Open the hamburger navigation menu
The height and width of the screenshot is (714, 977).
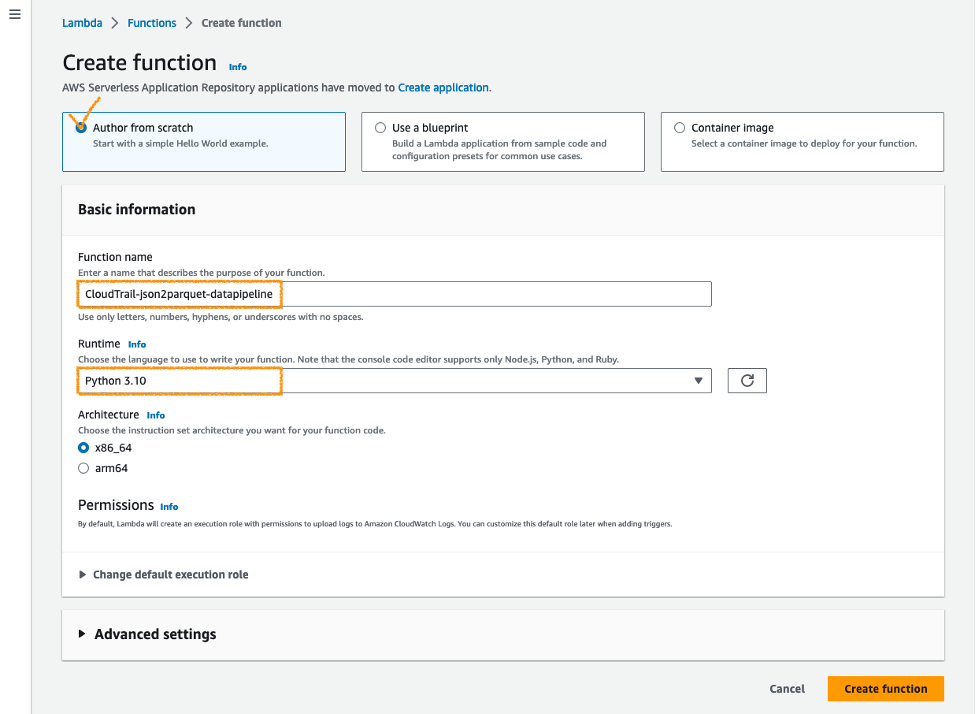click(15, 14)
